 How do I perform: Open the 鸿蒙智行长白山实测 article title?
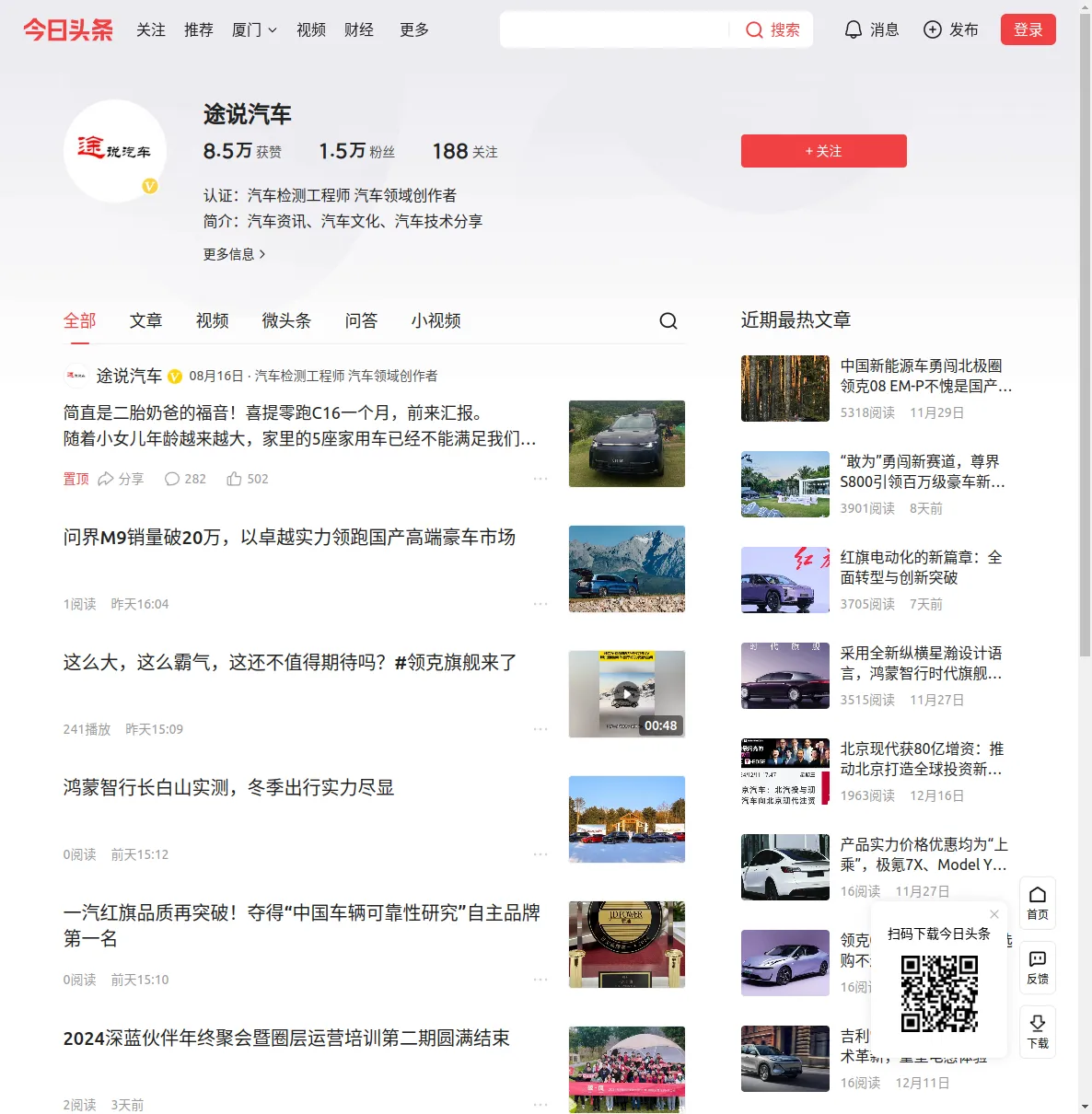tap(228, 788)
